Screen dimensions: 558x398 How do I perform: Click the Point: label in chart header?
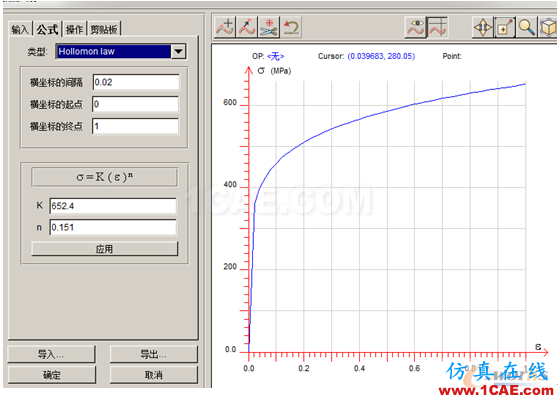pos(452,56)
